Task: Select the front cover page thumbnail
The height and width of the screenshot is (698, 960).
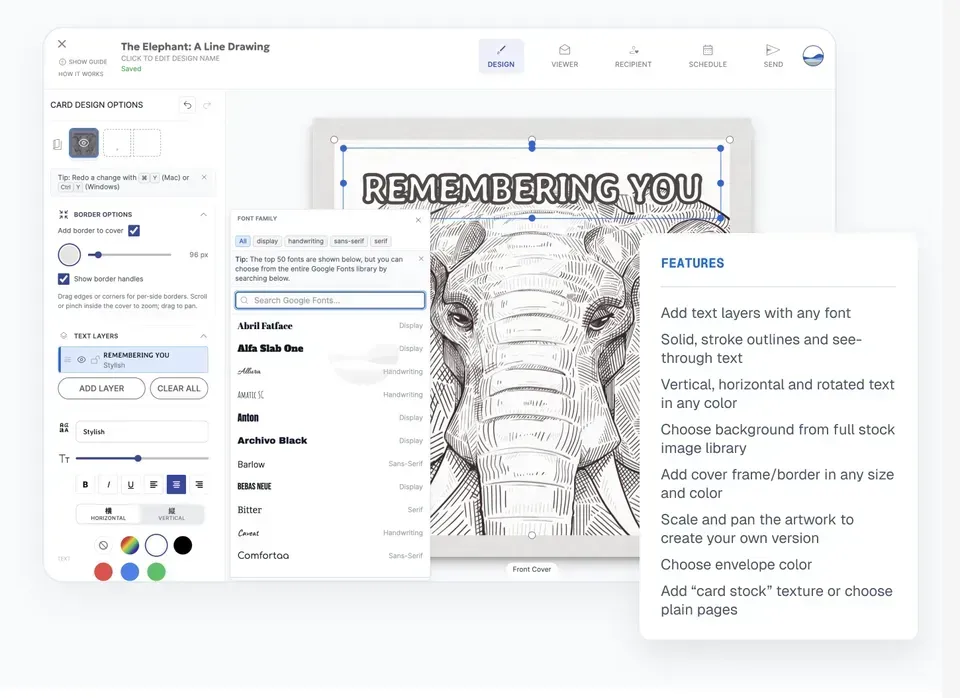Action: coord(84,143)
